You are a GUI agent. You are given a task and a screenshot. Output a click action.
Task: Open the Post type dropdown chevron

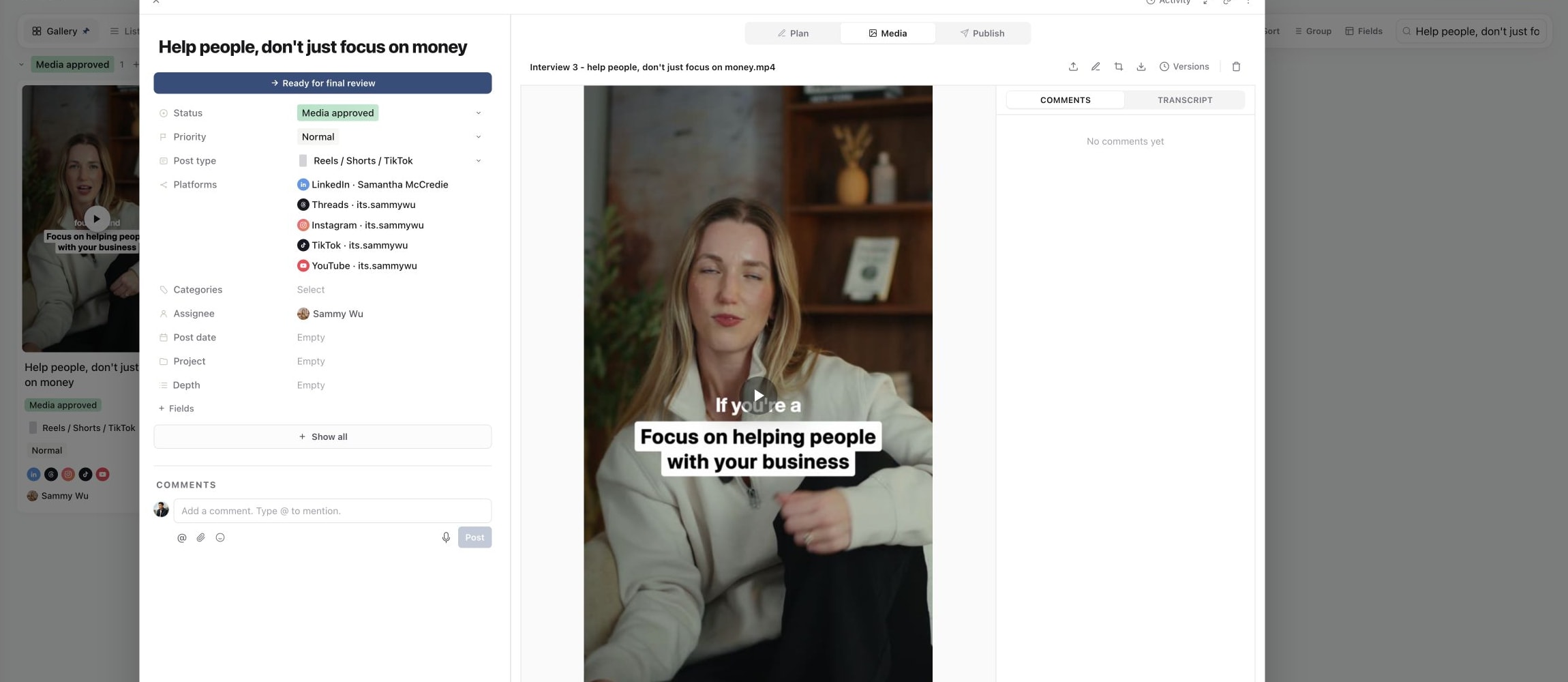point(479,160)
